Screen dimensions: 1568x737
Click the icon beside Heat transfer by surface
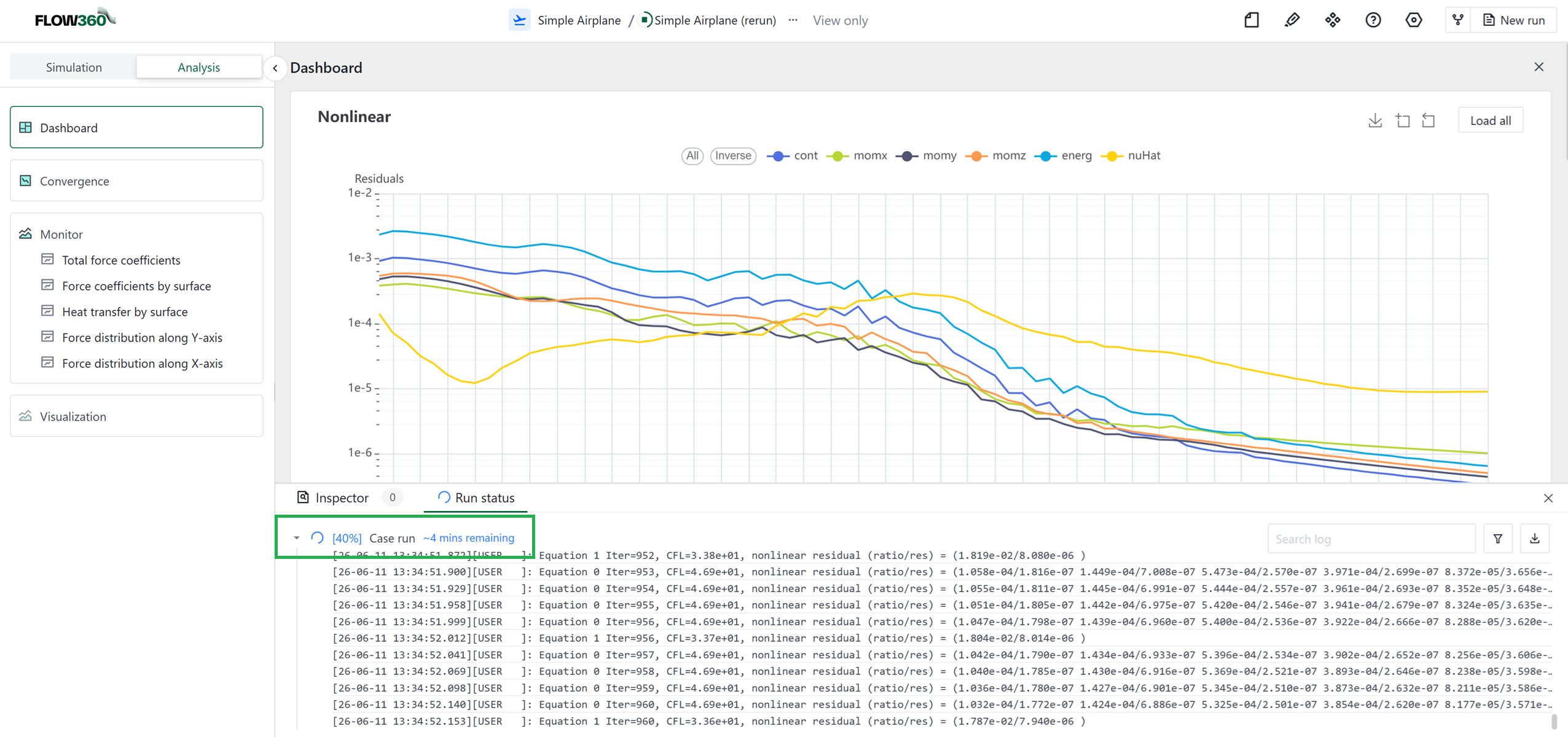tap(47, 311)
